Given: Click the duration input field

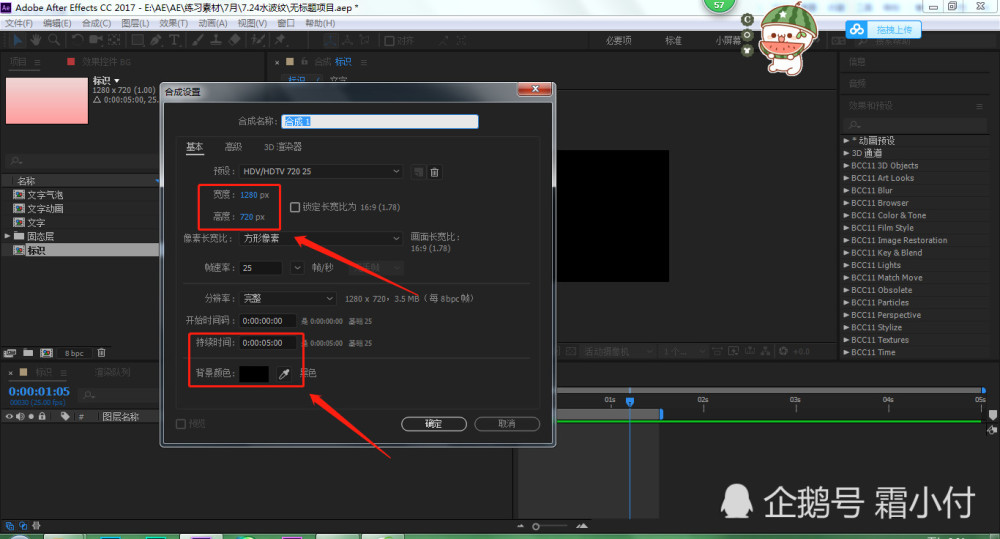Looking at the screenshot, I should click(268, 343).
